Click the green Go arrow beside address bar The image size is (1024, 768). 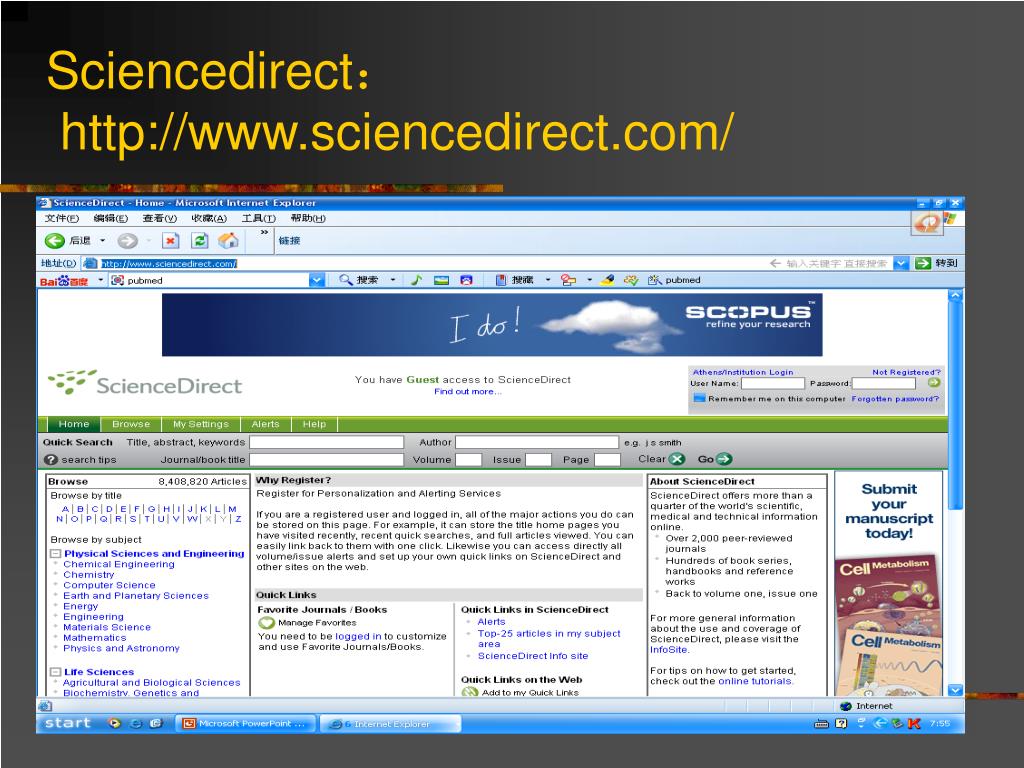[923, 263]
